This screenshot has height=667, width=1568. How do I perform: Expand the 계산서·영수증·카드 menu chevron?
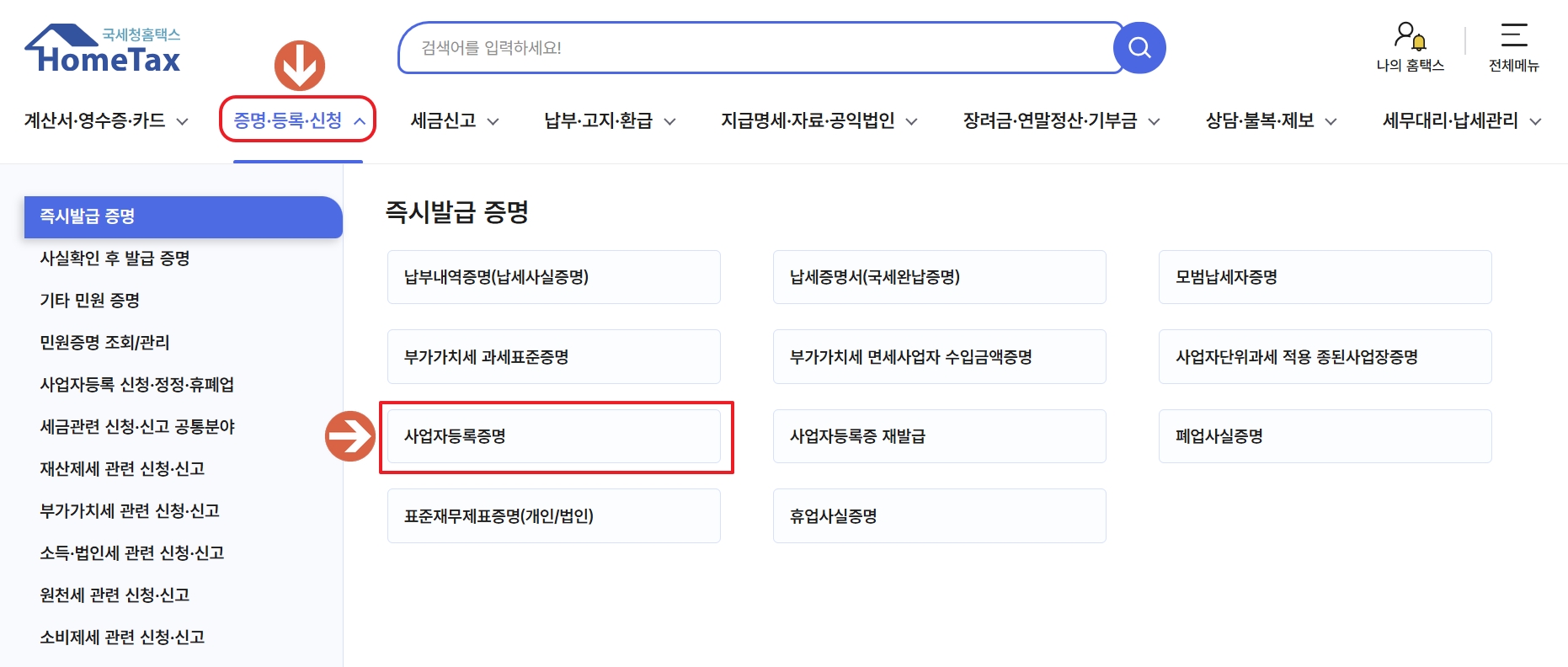pos(182,121)
